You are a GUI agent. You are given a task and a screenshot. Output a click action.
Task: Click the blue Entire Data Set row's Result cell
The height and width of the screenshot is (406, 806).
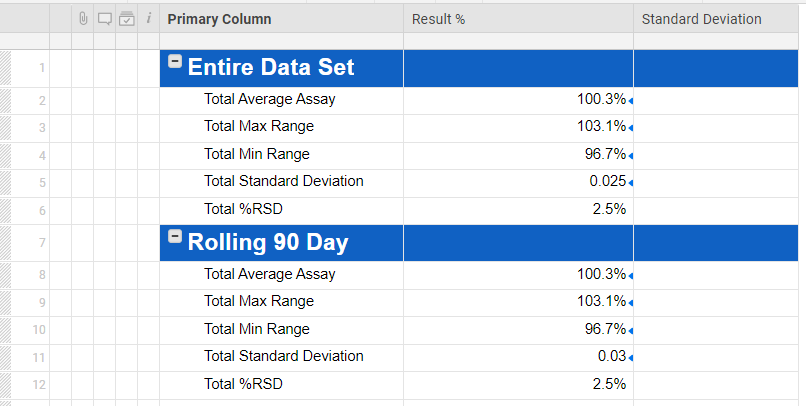(x=518, y=68)
